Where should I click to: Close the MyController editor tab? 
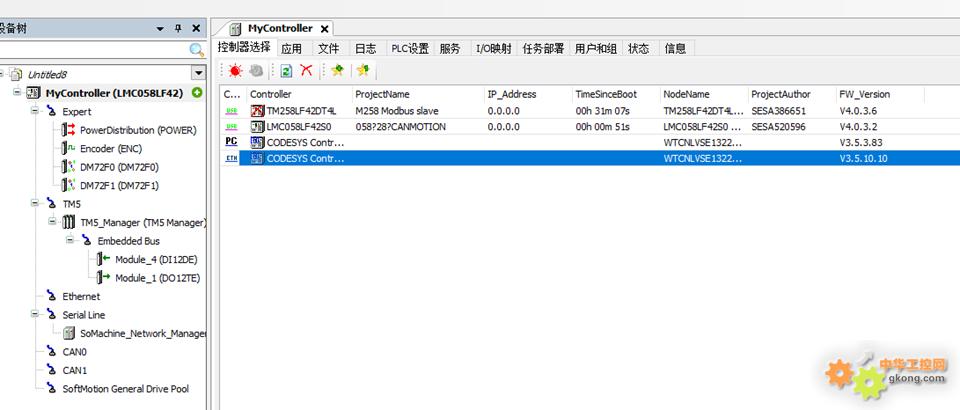tap(324, 29)
